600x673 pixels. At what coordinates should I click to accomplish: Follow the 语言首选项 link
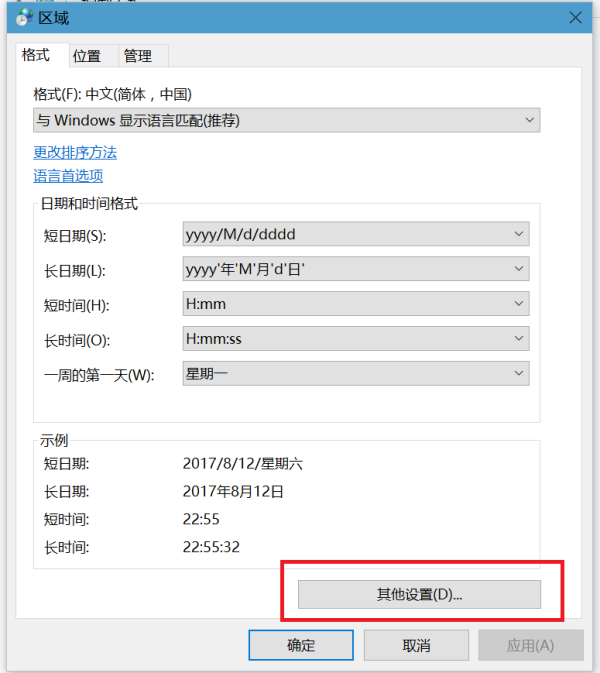pos(68,176)
